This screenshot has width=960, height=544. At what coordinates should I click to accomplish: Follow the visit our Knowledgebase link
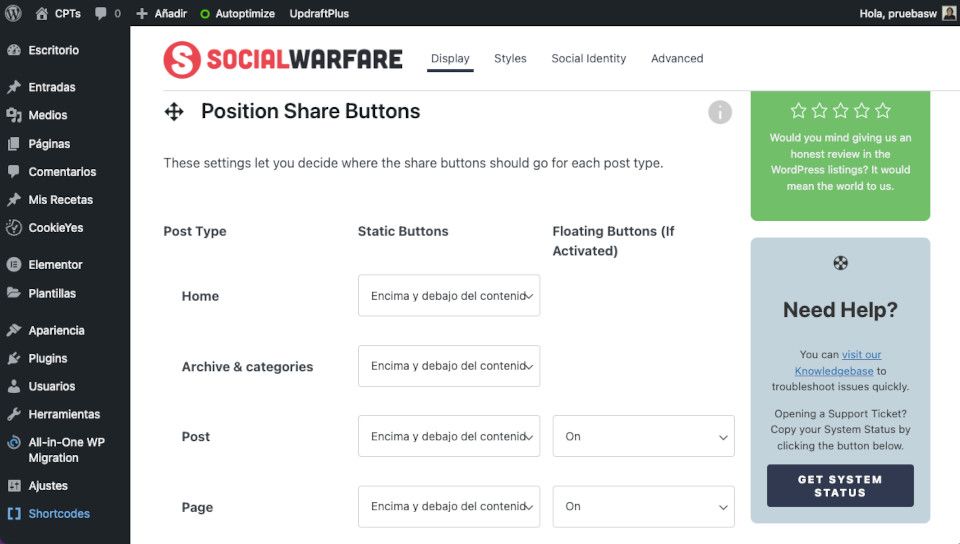click(x=838, y=363)
